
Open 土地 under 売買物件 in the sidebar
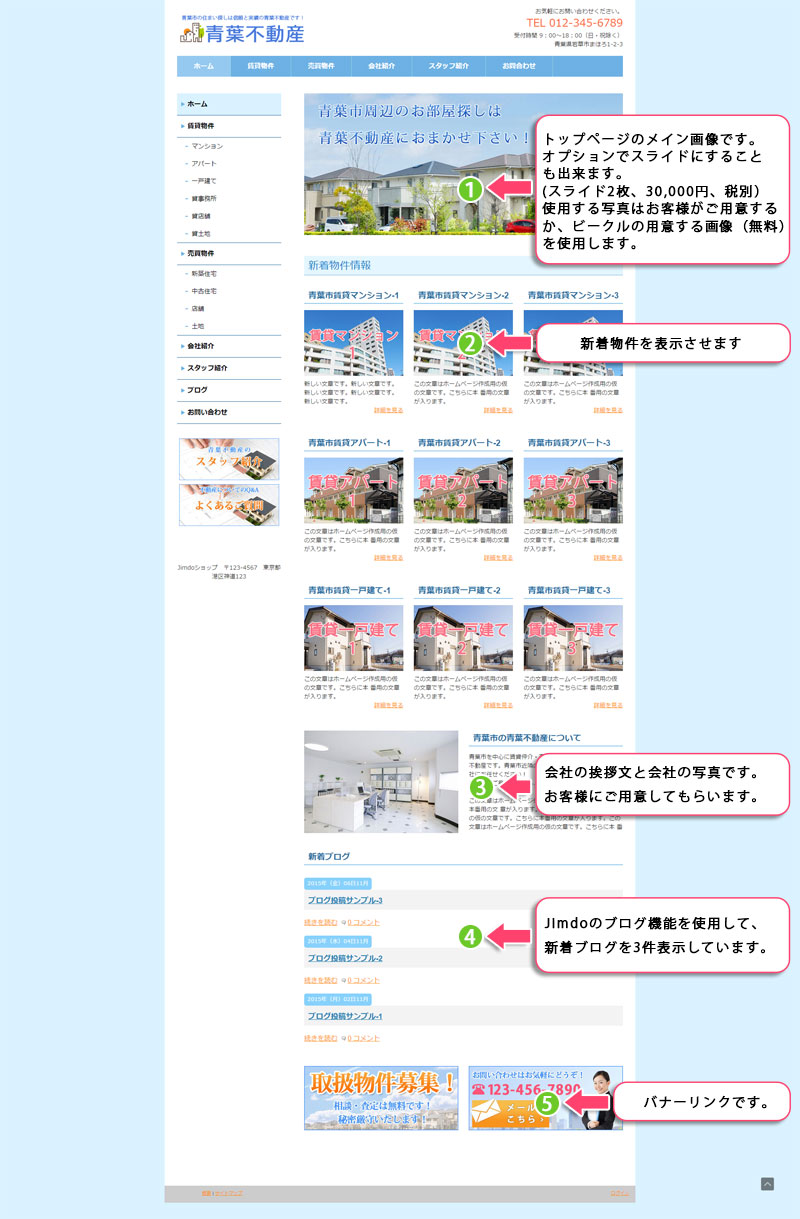coord(197,326)
